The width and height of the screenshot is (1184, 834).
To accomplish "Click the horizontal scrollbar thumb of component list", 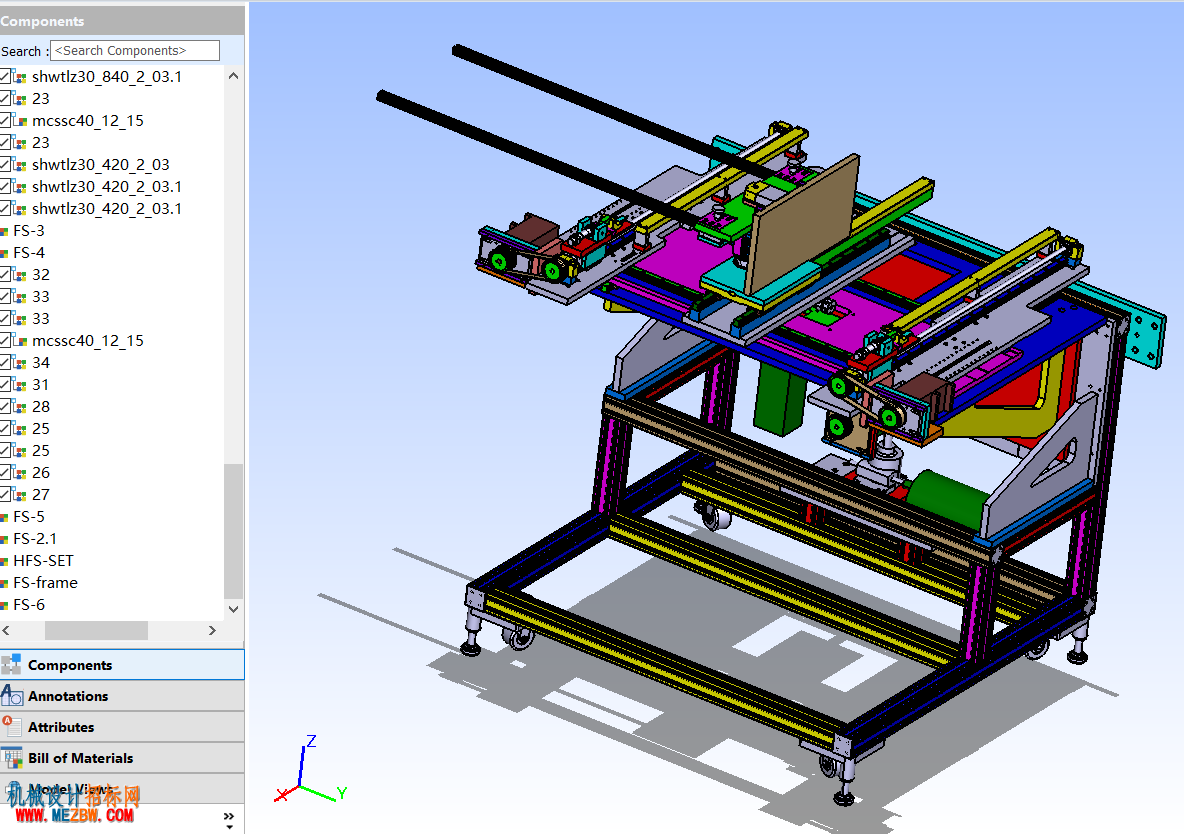I will coord(96,630).
